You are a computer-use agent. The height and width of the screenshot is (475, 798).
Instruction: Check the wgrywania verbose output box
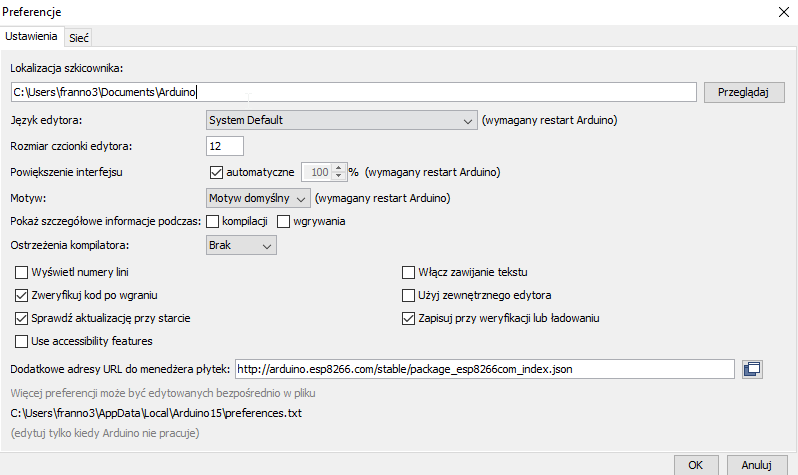(x=283, y=221)
